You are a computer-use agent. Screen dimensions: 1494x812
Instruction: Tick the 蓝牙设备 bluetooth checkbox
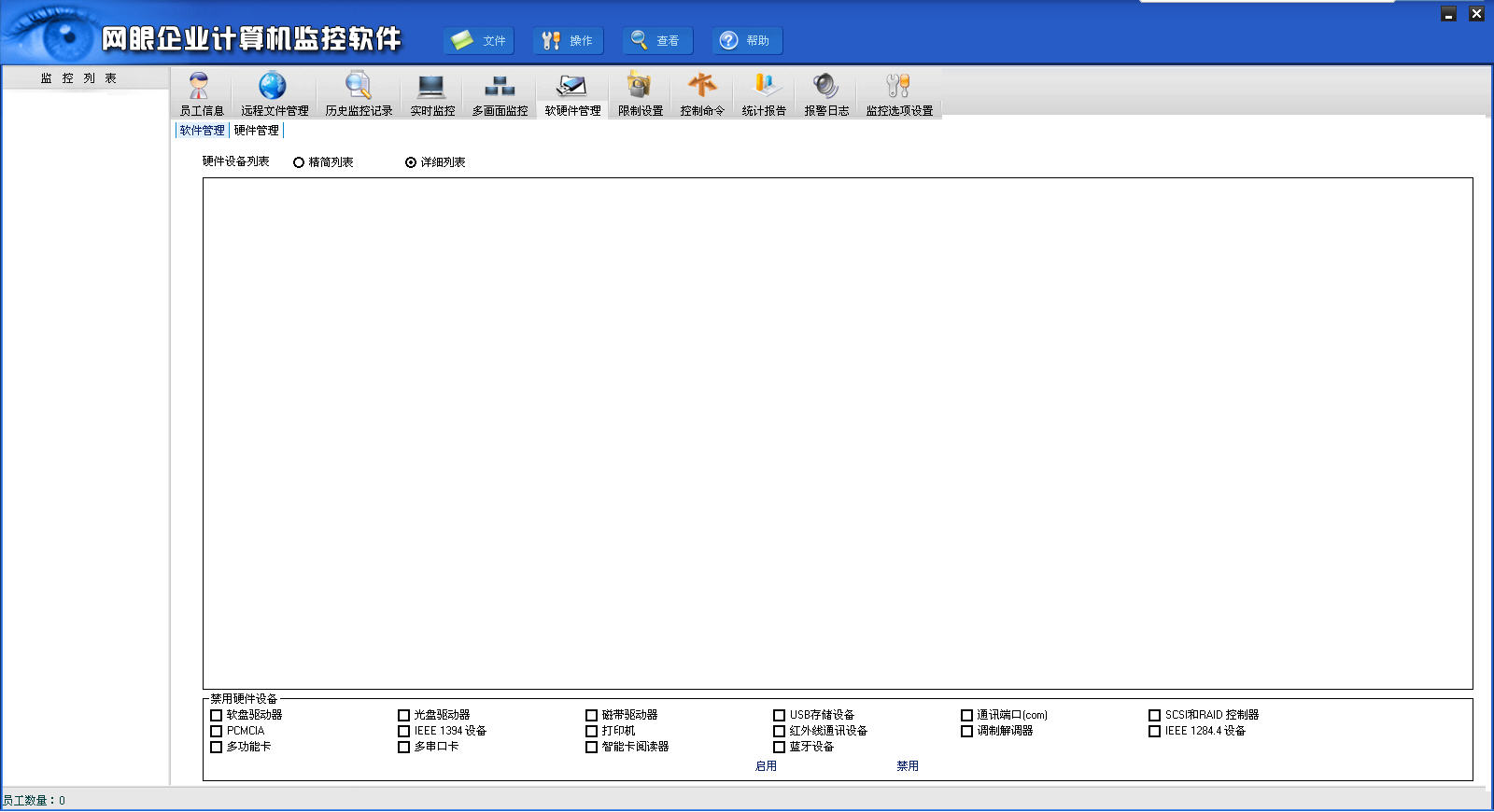[779, 748]
